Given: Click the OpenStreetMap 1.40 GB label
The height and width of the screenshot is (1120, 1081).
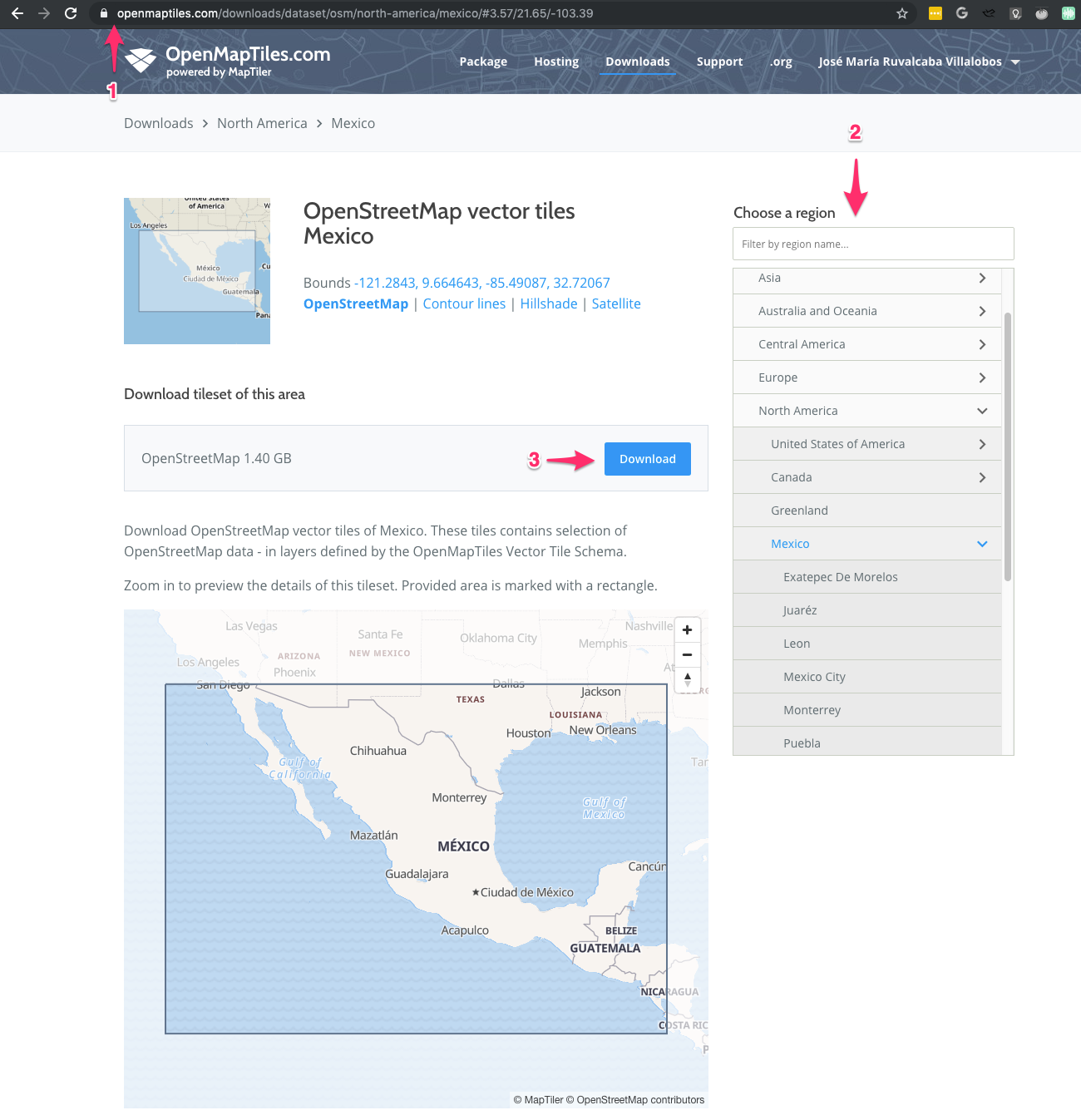Looking at the screenshot, I should click(216, 458).
